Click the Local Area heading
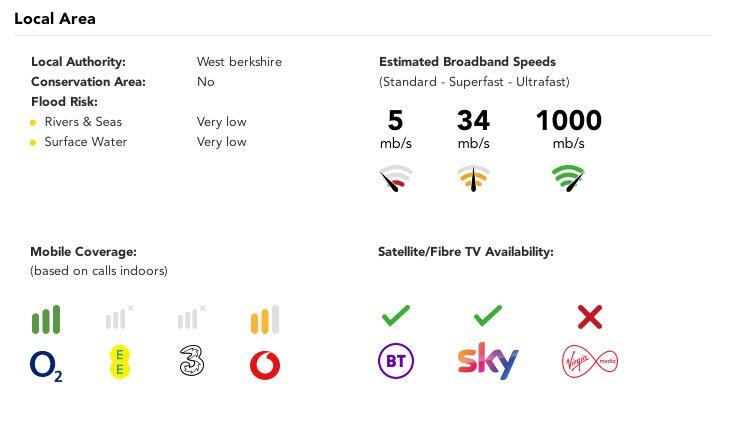730x432 pixels. 55,19
